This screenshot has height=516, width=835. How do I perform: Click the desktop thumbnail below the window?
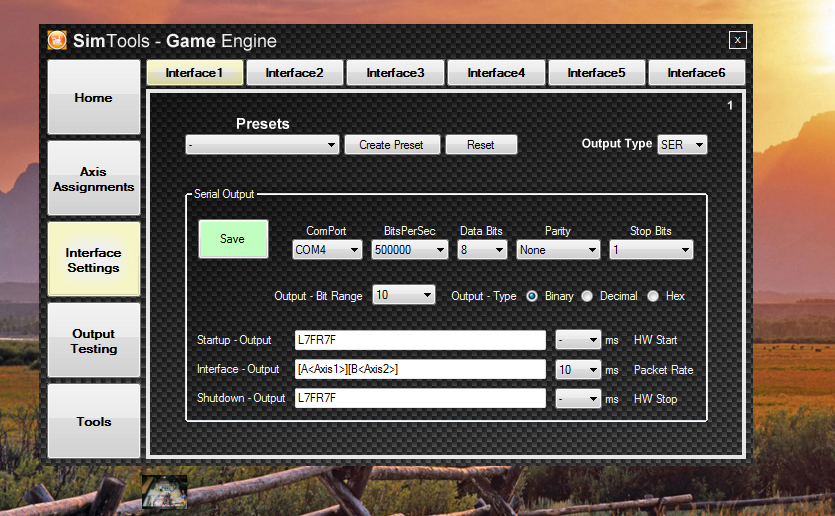(165, 492)
